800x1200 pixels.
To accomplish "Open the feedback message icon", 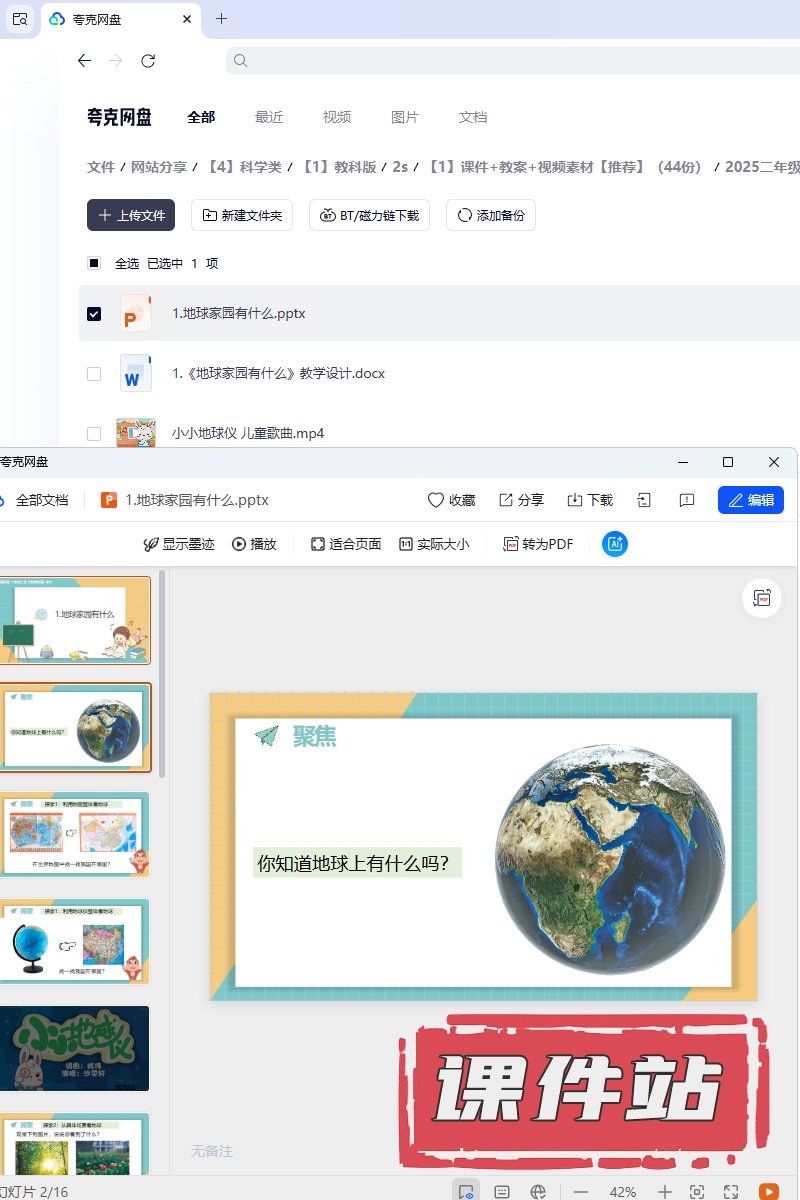I will pyautogui.click(x=687, y=500).
